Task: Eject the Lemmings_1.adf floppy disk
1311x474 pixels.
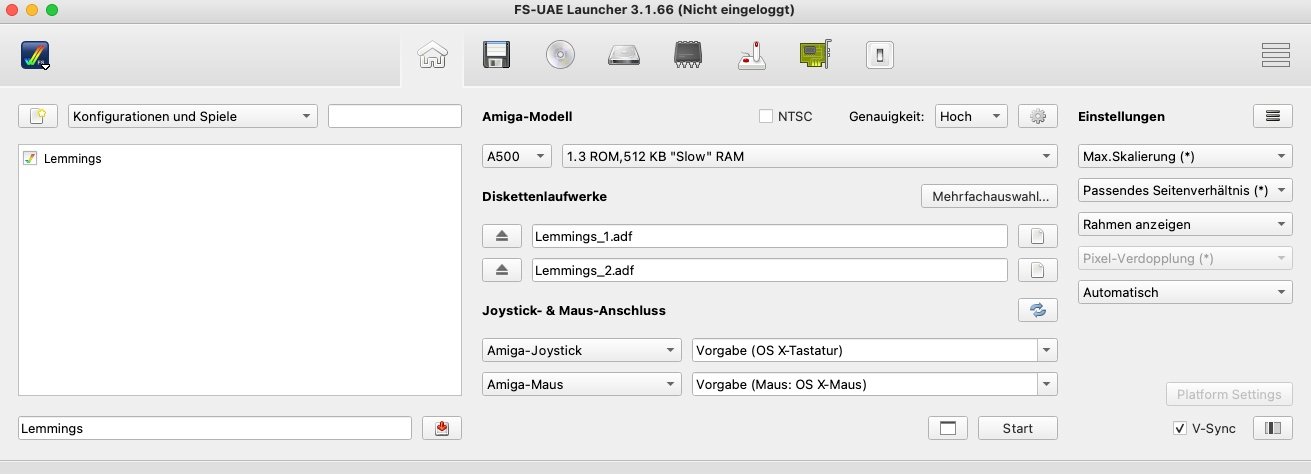Action: pyautogui.click(x=502, y=236)
